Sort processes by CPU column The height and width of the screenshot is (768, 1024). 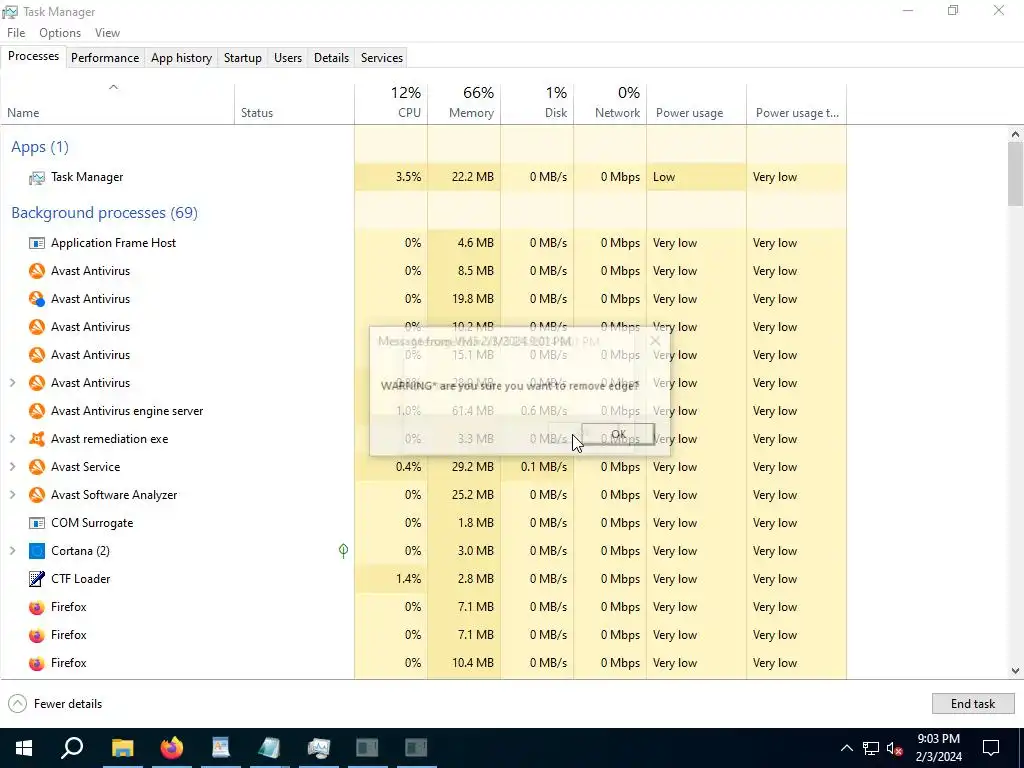click(x=391, y=103)
